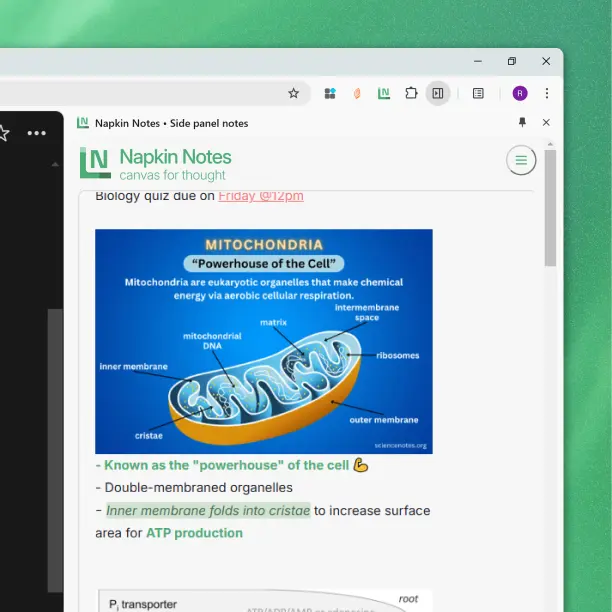Bookmark this page with the star icon
Screen dimensions: 612x612
pos(293,93)
